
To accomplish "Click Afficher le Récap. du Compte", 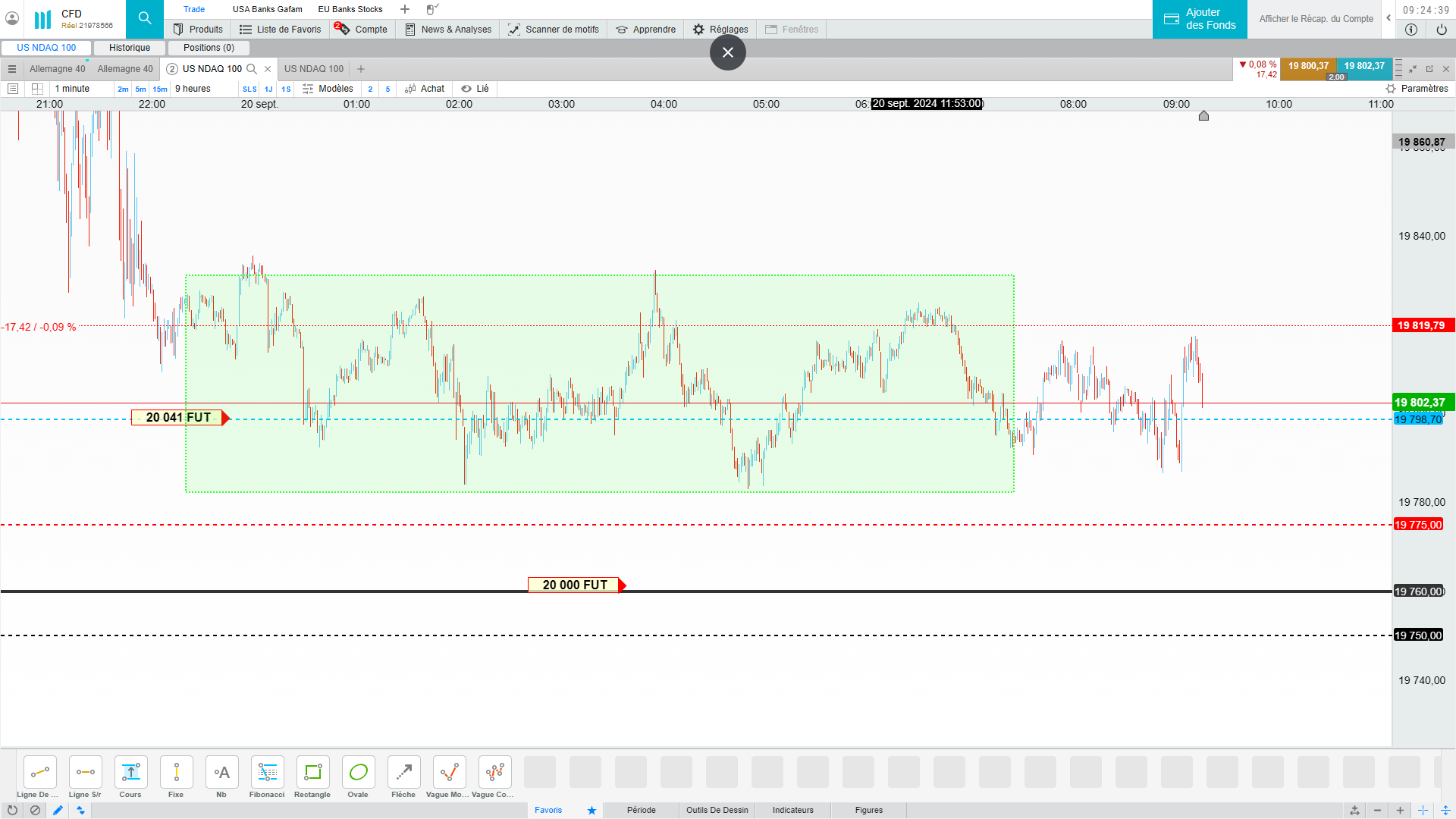I will [1316, 19].
